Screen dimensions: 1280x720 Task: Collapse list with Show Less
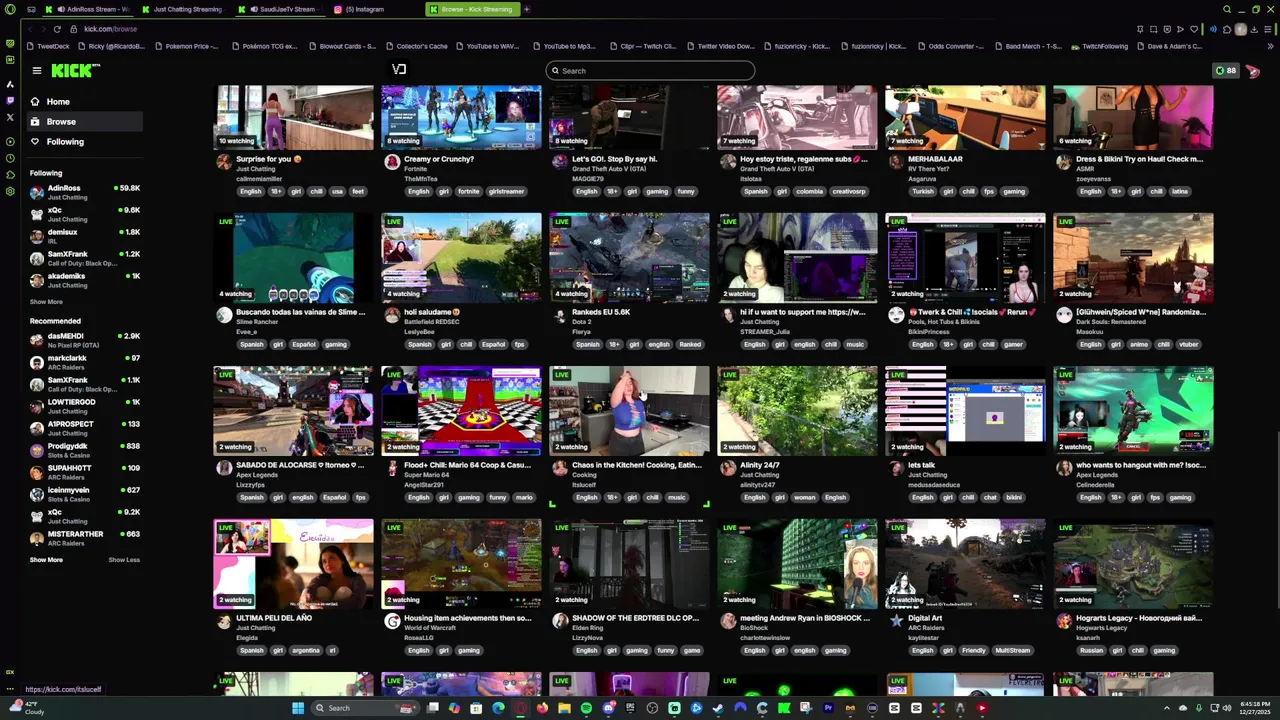(124, 560)
